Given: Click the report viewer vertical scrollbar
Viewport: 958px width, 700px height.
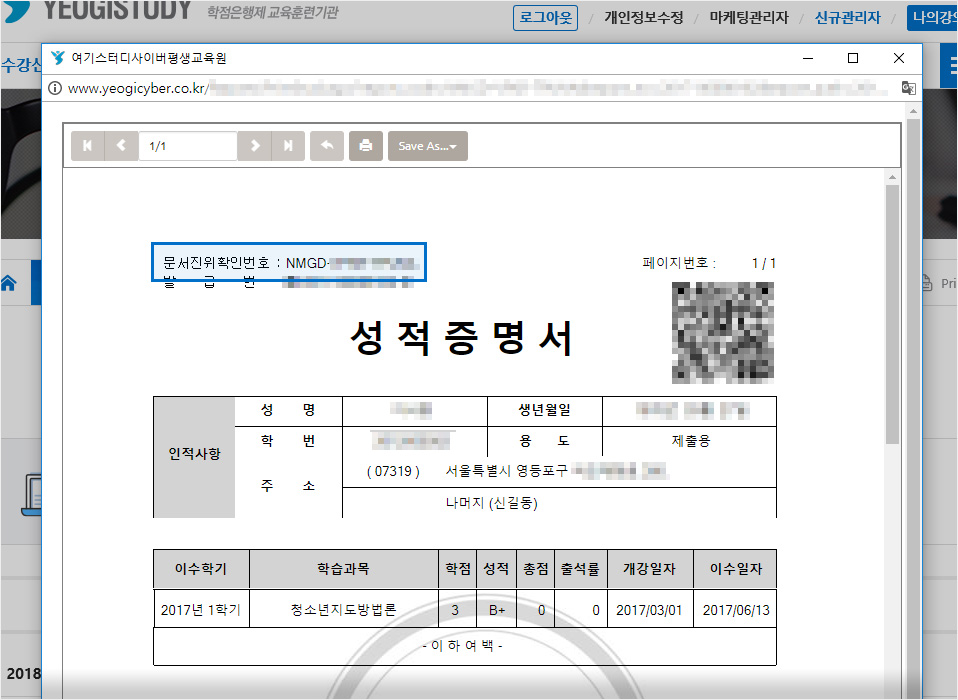Looking at the screenshot, I should 892,300.
